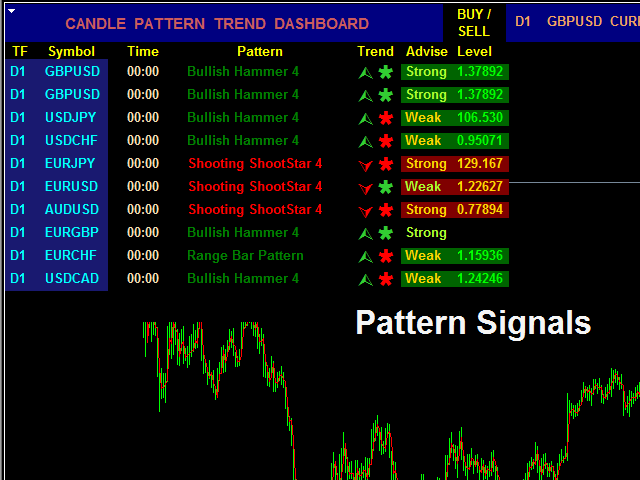Click the Pattern Signals heading
Viewport: 640px width, 480px height.
pos(473,323)
